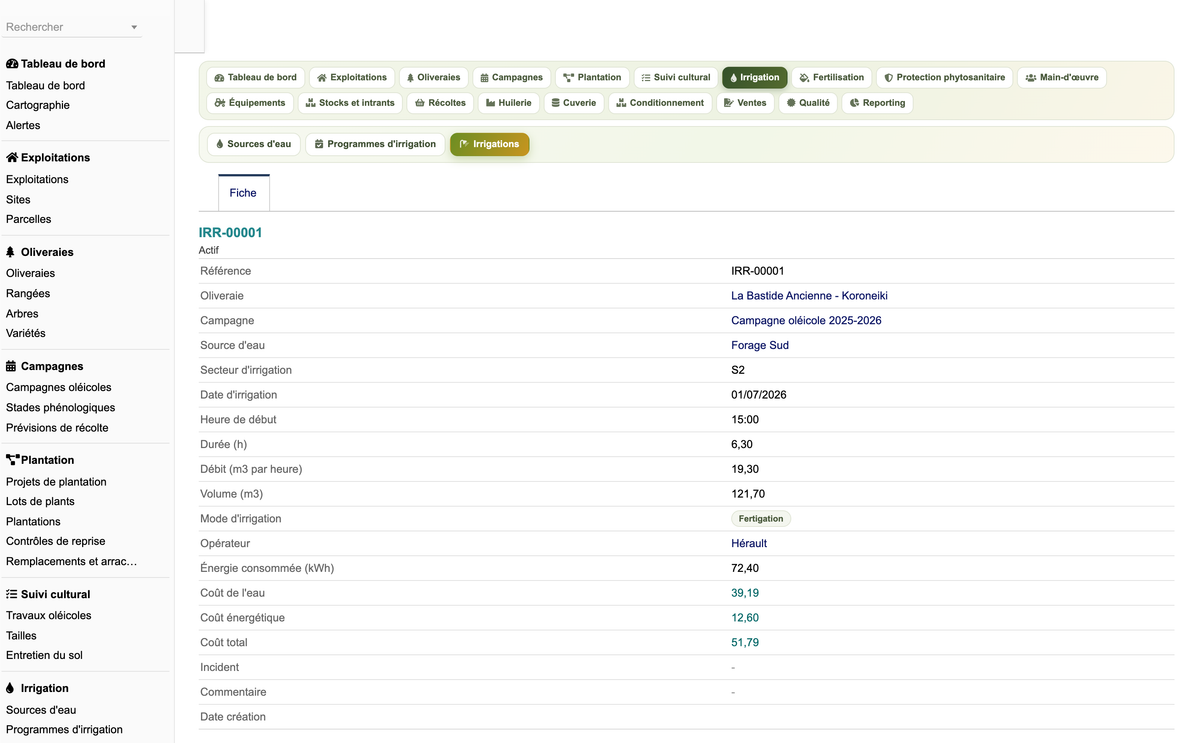Open Protection phytosanitaire navigation button

[x=945, y=77]
